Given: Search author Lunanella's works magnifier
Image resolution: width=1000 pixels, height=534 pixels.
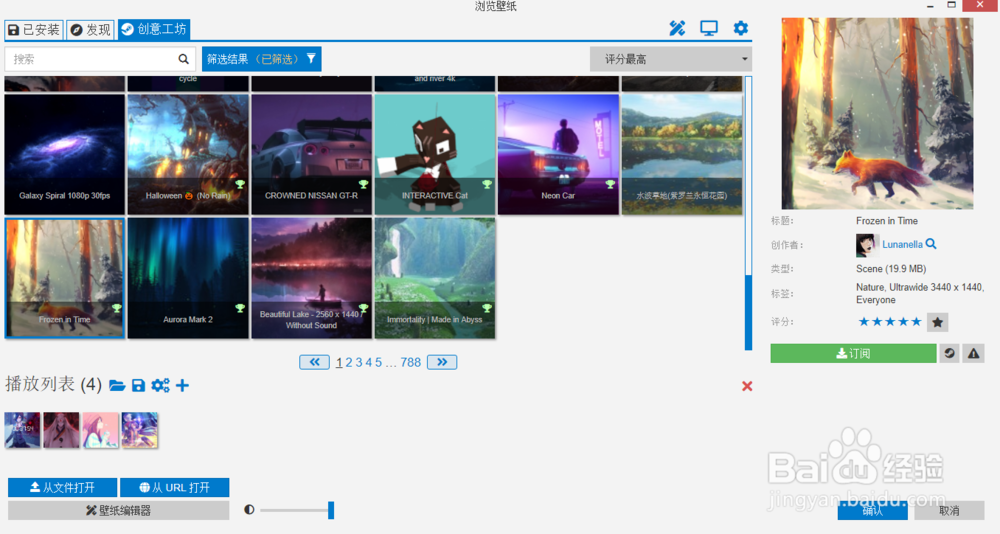Looking at the screenshot, I should click(931, 244).
